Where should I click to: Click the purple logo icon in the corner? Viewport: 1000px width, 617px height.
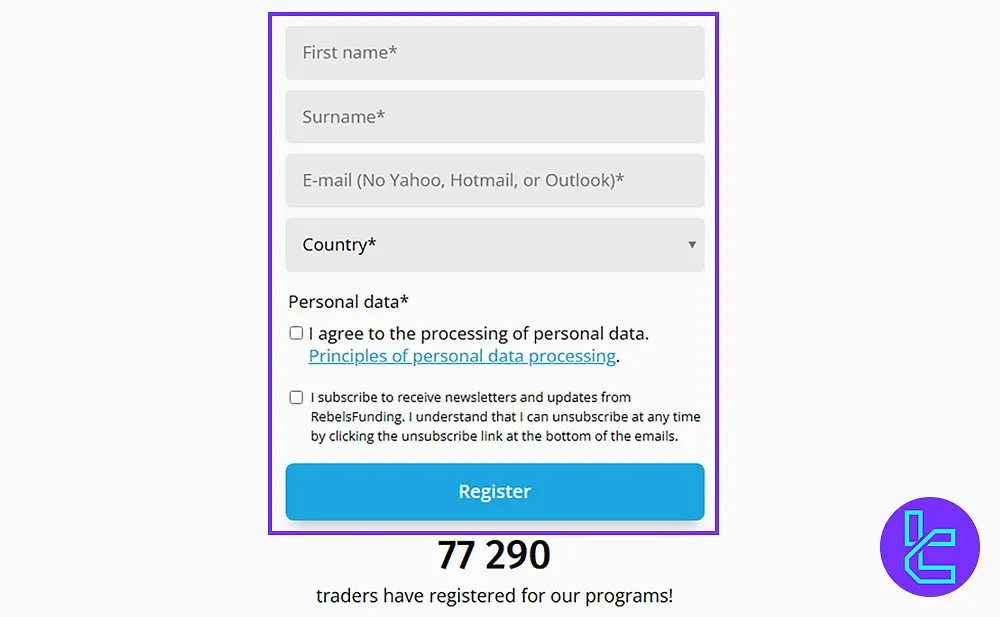(x=931, y=548)
